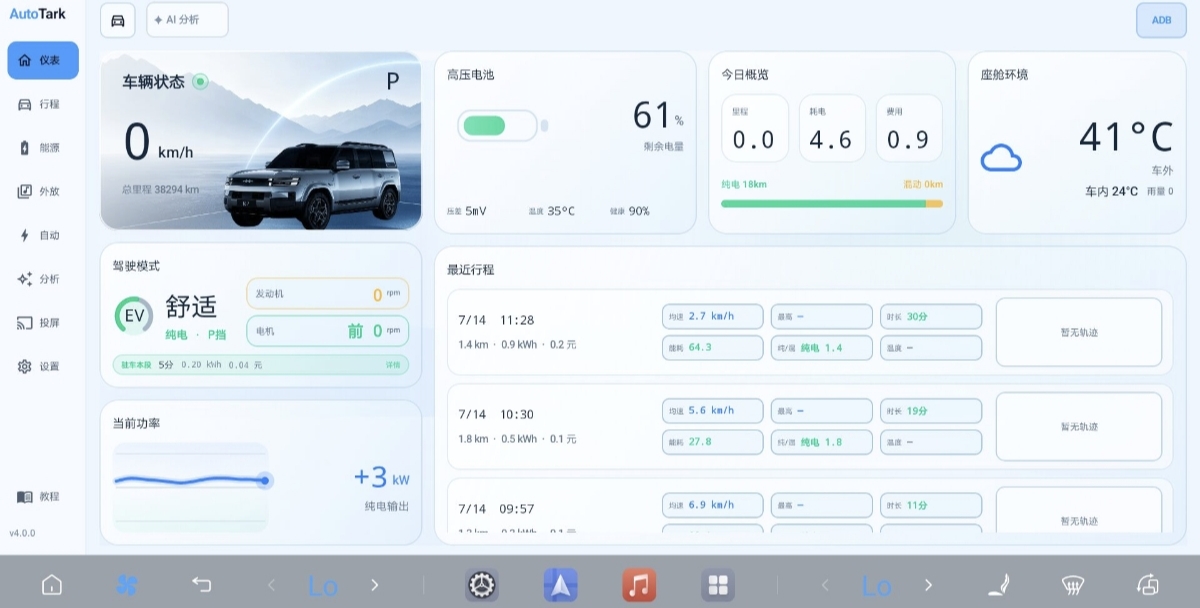Image resolution: width=1200 pixels, height=608 pixels.
Task: Click the 耗电 4.6 tile in 今日概览
Action: tap(831, 128)
